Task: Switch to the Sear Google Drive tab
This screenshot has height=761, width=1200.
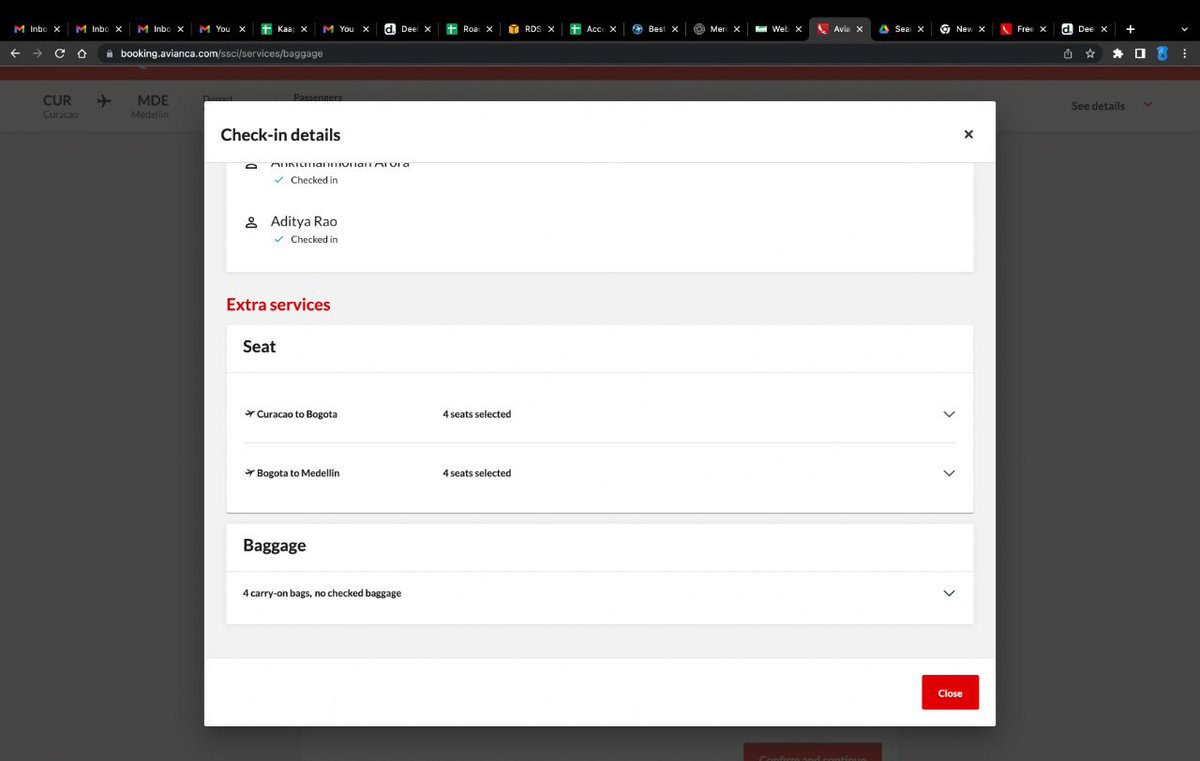Action: pos(901,29)
